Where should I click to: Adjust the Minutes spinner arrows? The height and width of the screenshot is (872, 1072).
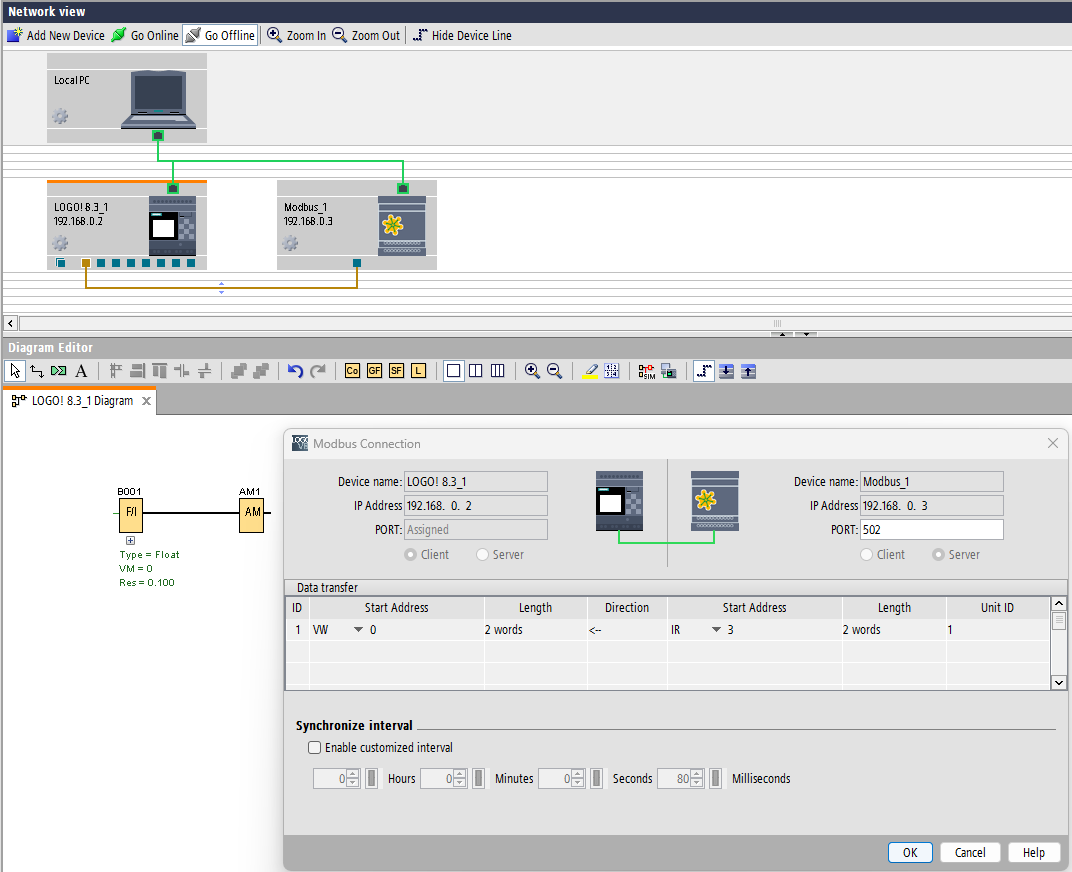(x=460, y=778)
